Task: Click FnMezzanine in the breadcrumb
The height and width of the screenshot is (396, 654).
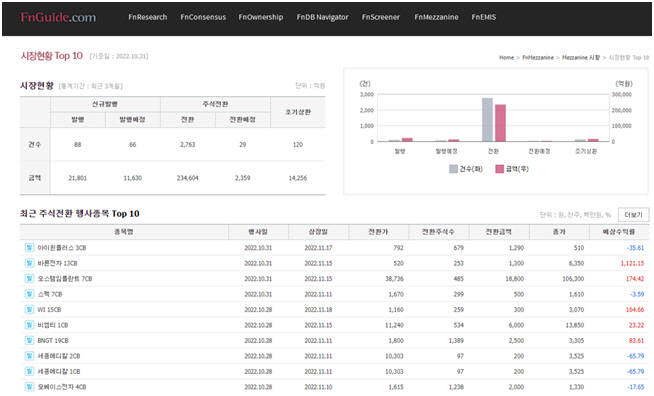Action: 538,58
